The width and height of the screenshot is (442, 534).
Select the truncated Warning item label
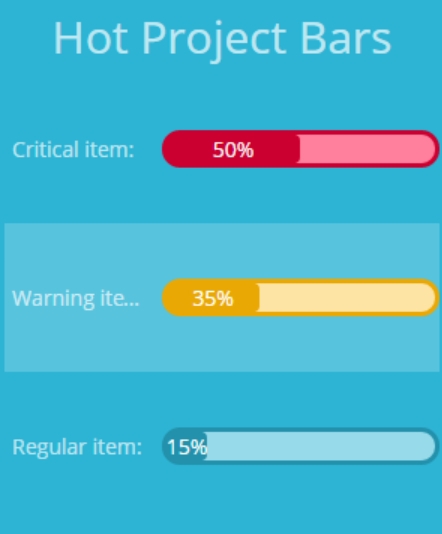click(76, 298)
